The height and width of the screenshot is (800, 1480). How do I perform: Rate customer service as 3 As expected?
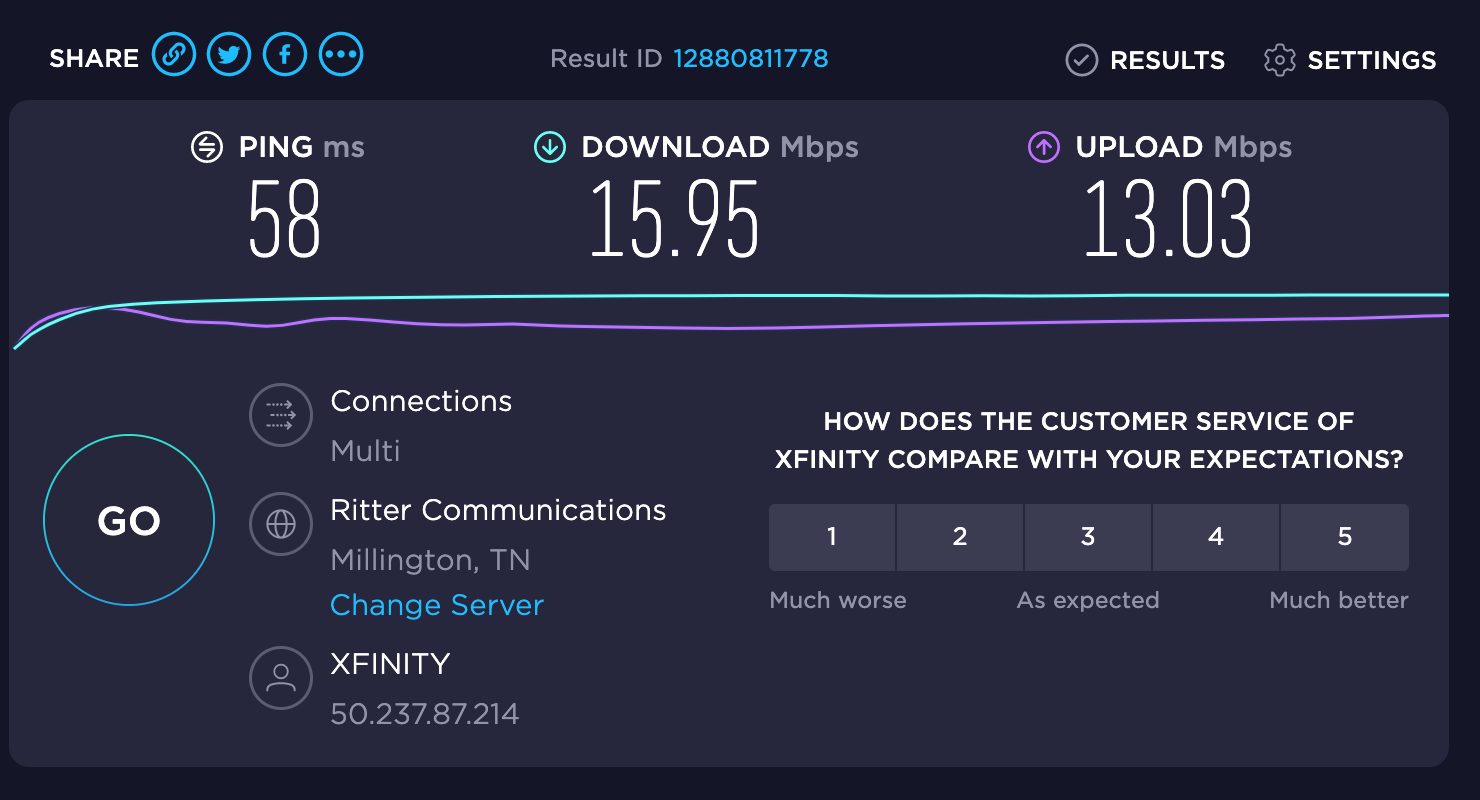pos(1087,537)
